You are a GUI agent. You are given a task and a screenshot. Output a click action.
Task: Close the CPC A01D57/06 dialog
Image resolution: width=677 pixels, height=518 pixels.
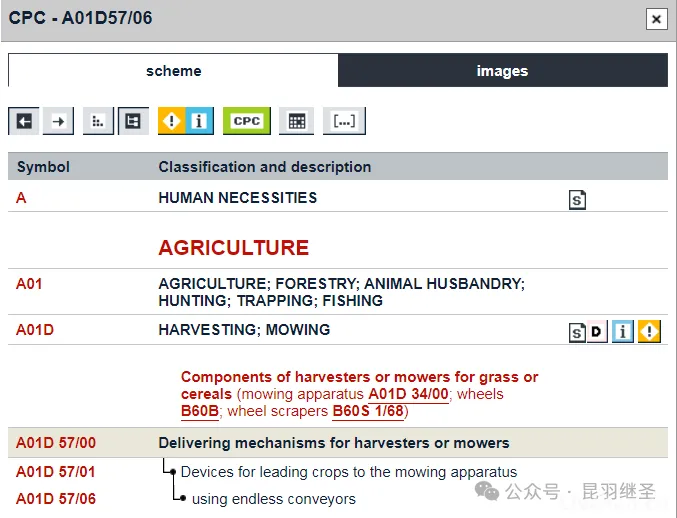[655, 19]
